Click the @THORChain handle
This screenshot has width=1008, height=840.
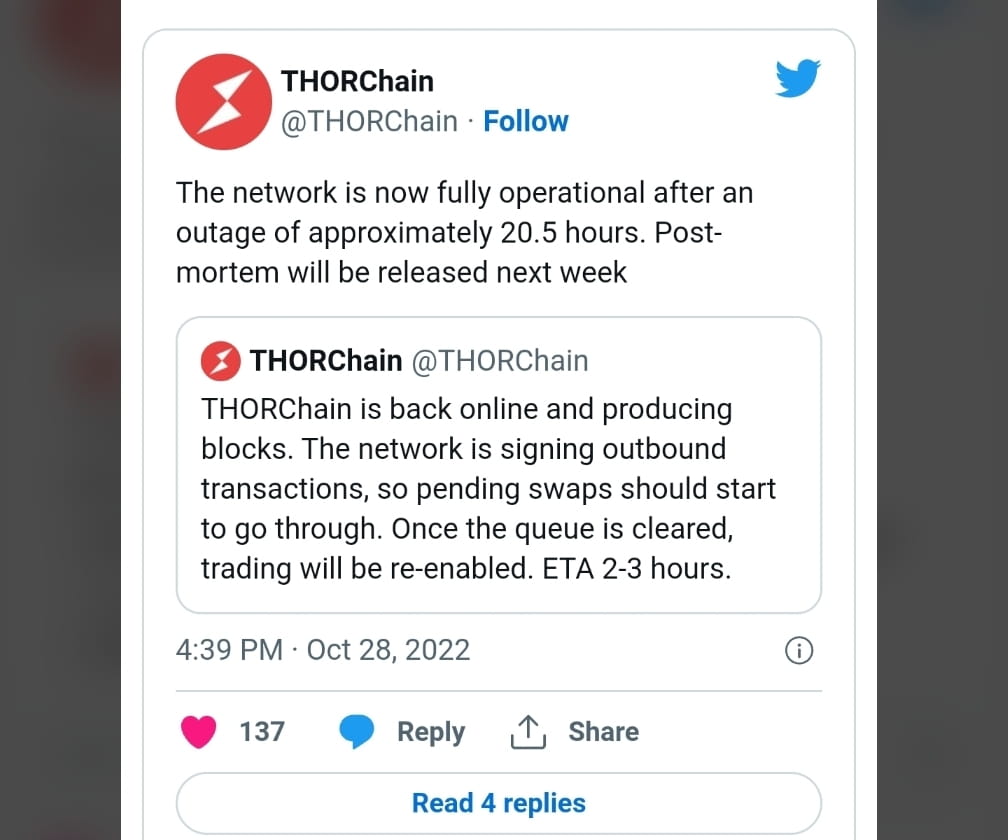[x=365, y=121]
